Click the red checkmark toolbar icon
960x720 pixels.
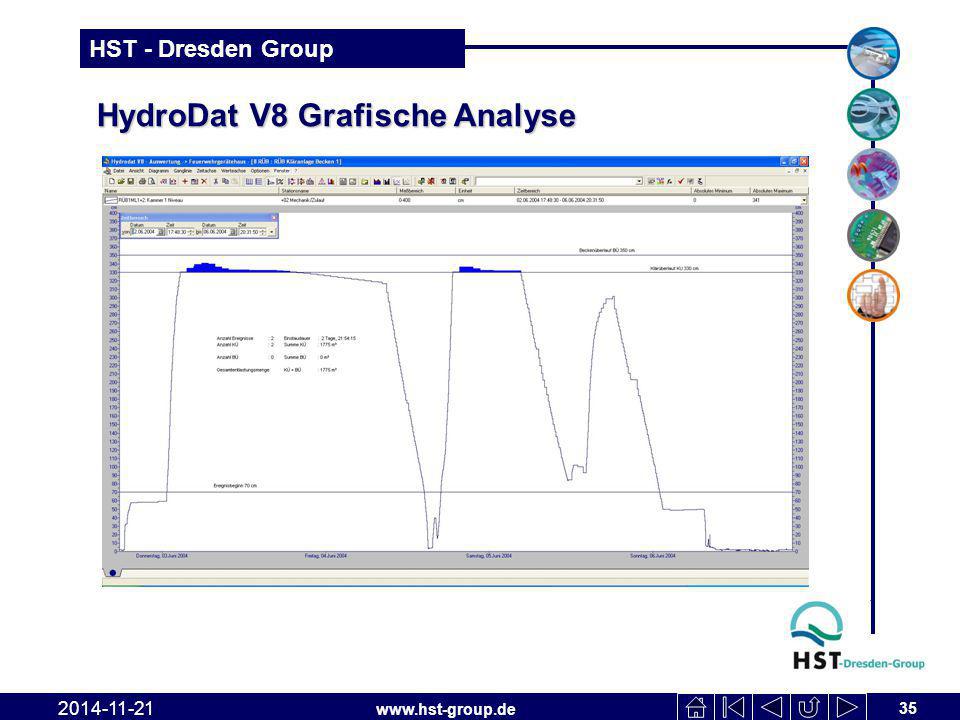(x=680, y=181)
